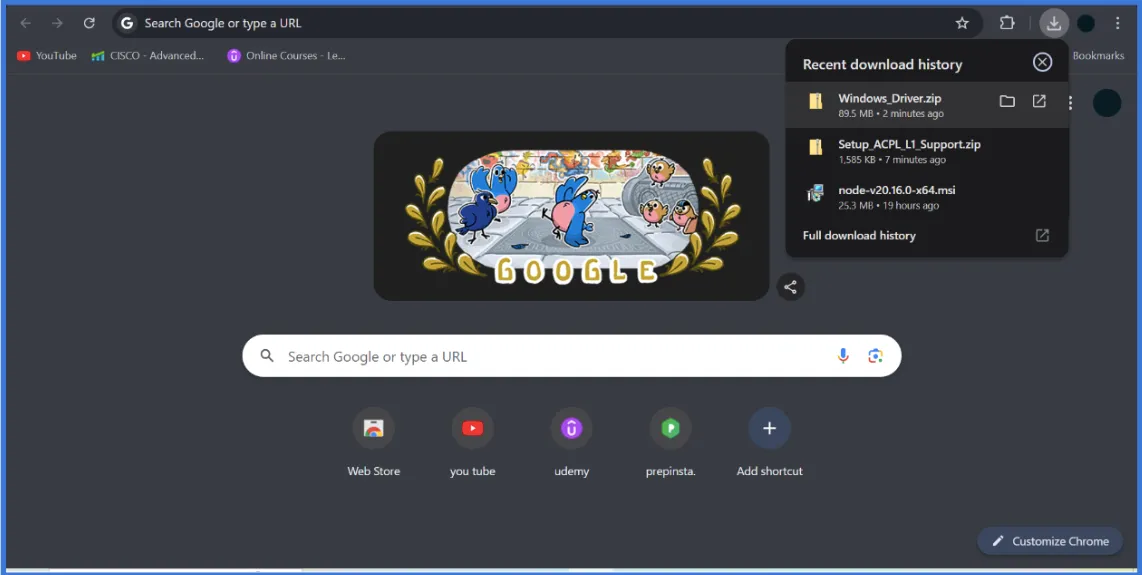Search by image with Google Lens icon
Image resolution: width=1142 pixels, height=575 pixels.
pos(875,356)
